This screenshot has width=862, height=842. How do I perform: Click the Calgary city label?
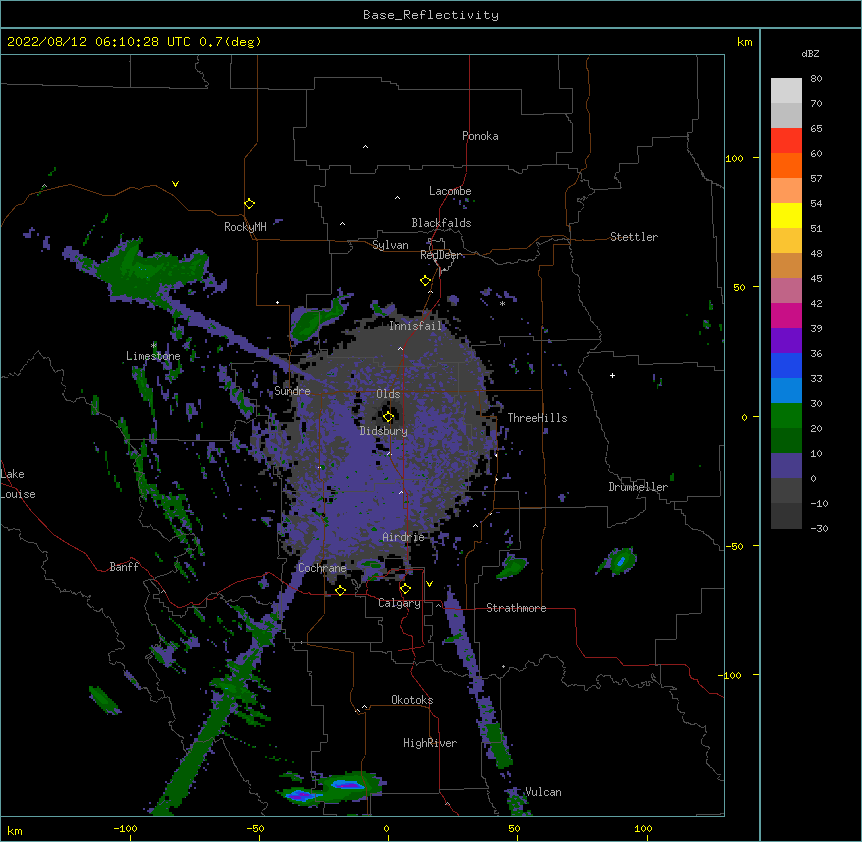[x=400, y=603]
